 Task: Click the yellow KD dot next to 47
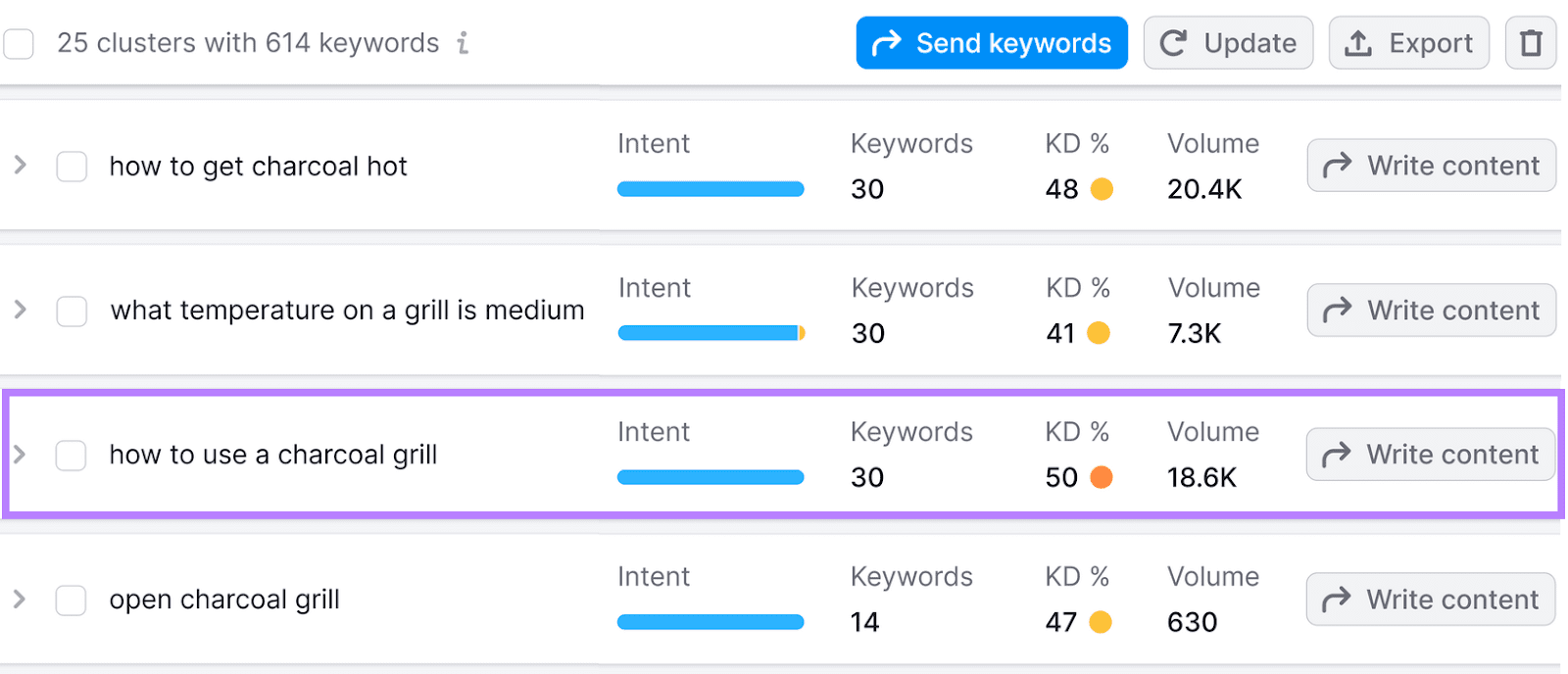point(1101,622)
